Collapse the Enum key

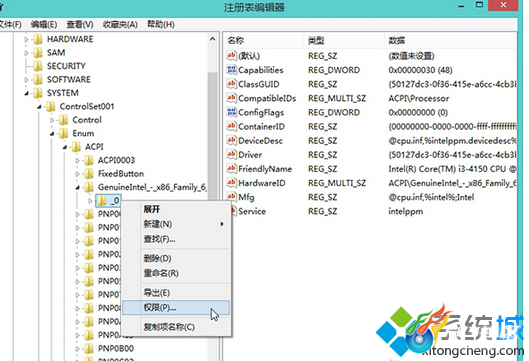52,134
